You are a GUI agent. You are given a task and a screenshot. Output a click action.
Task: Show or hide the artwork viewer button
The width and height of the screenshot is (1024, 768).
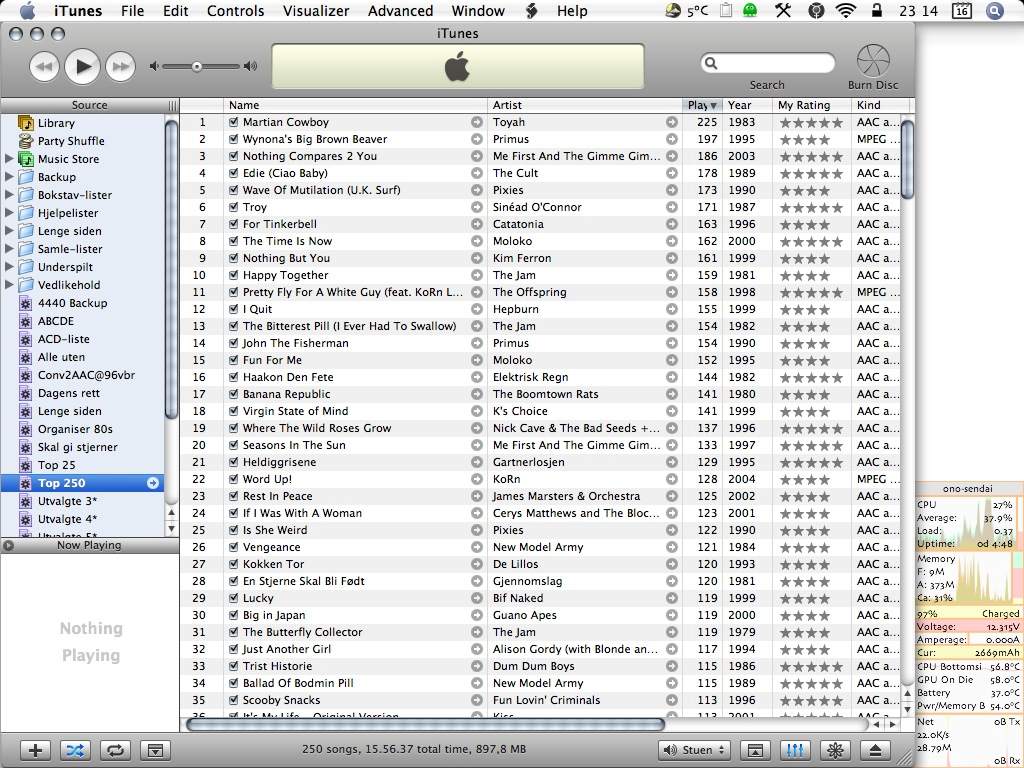[155, 750]
